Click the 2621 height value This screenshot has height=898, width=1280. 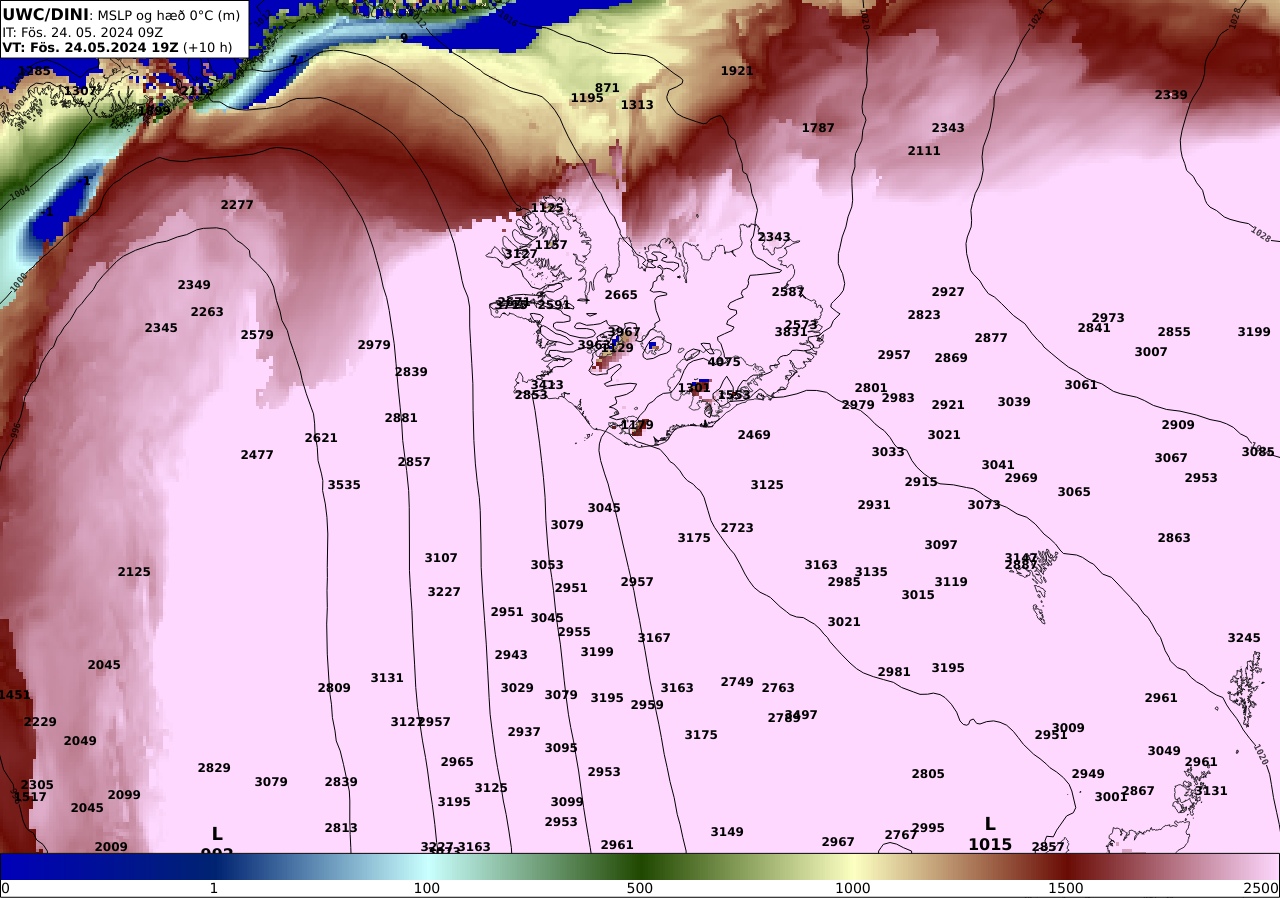click(321, 438)
